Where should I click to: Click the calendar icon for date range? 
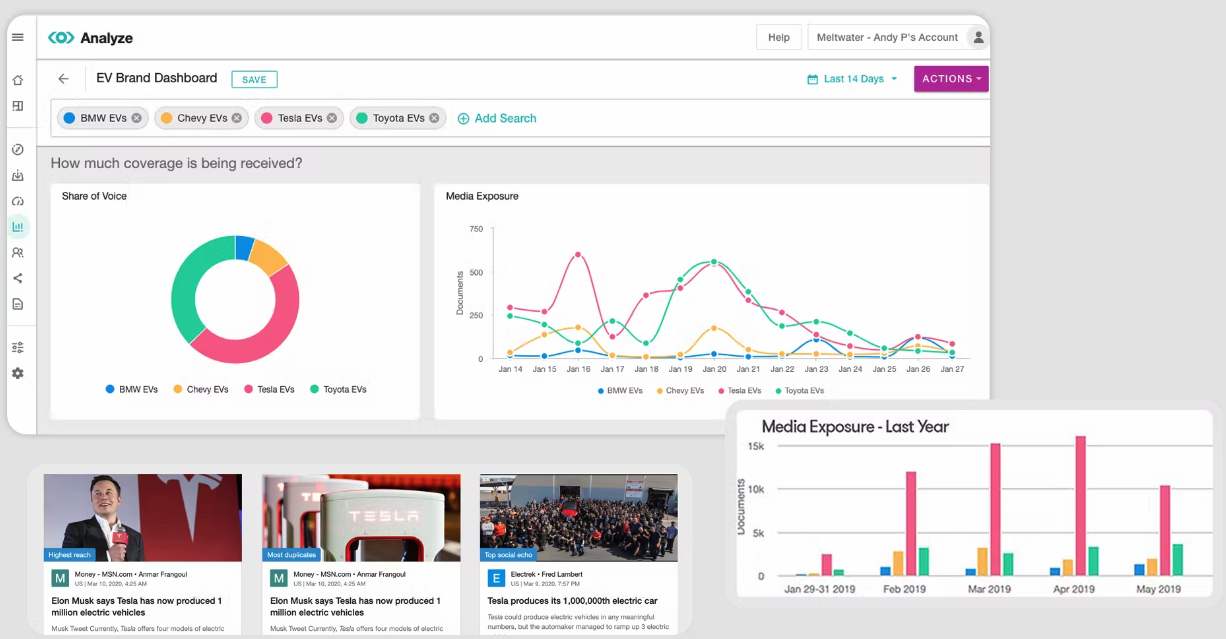pyautogui.click(x=813, y=79)
